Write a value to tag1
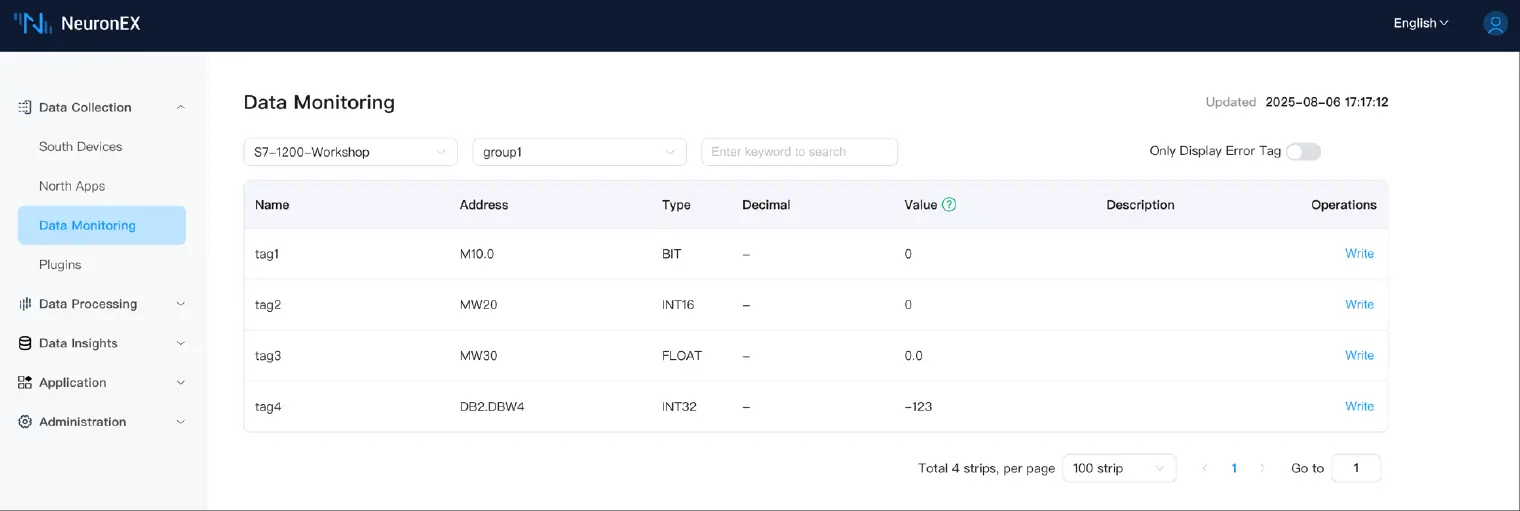 [1359, 254]
